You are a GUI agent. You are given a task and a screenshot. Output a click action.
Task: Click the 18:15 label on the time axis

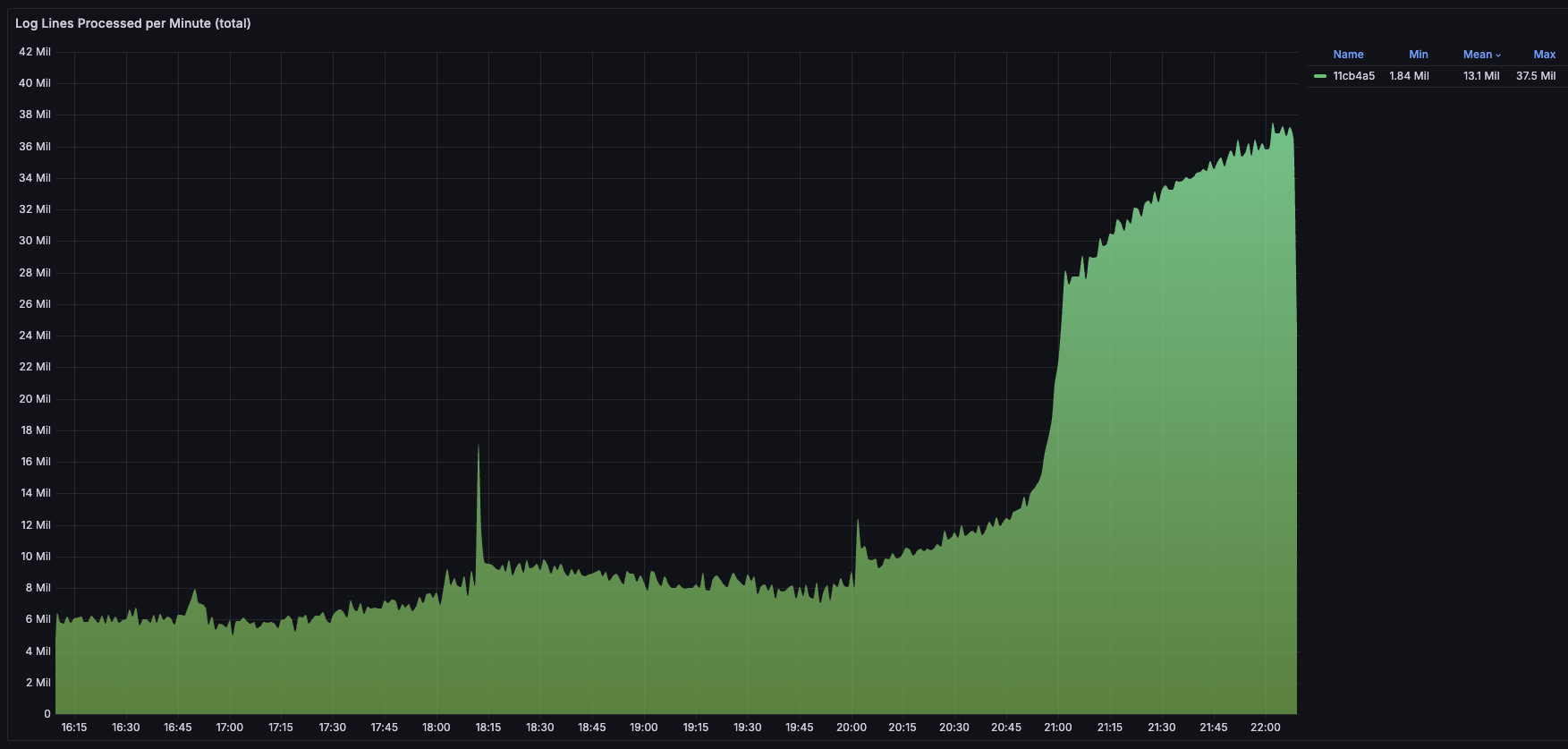pyautogui.click(x=488, y=728)
